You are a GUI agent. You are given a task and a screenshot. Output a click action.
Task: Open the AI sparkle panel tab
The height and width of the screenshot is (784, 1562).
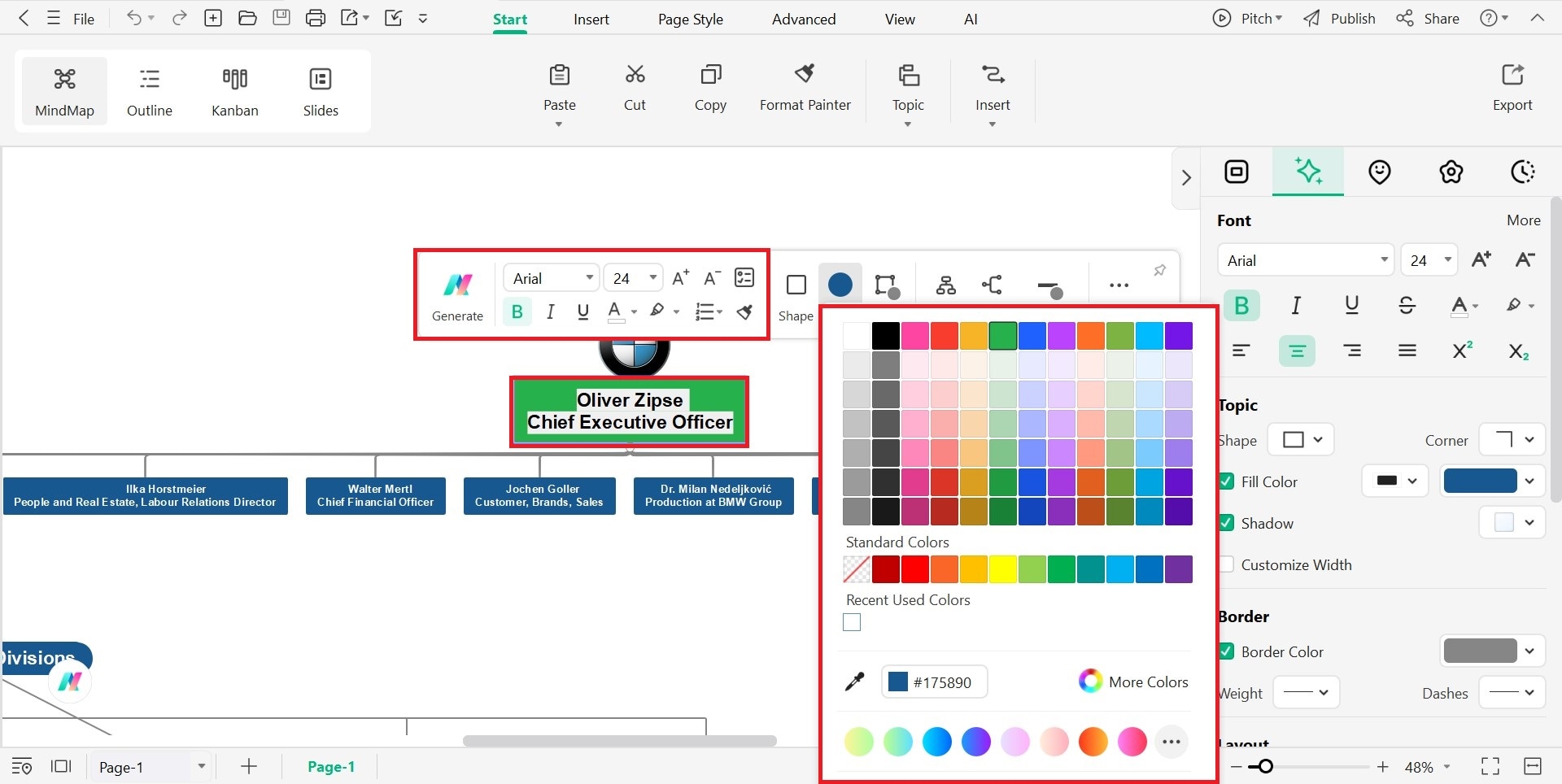click(1308, 172)
